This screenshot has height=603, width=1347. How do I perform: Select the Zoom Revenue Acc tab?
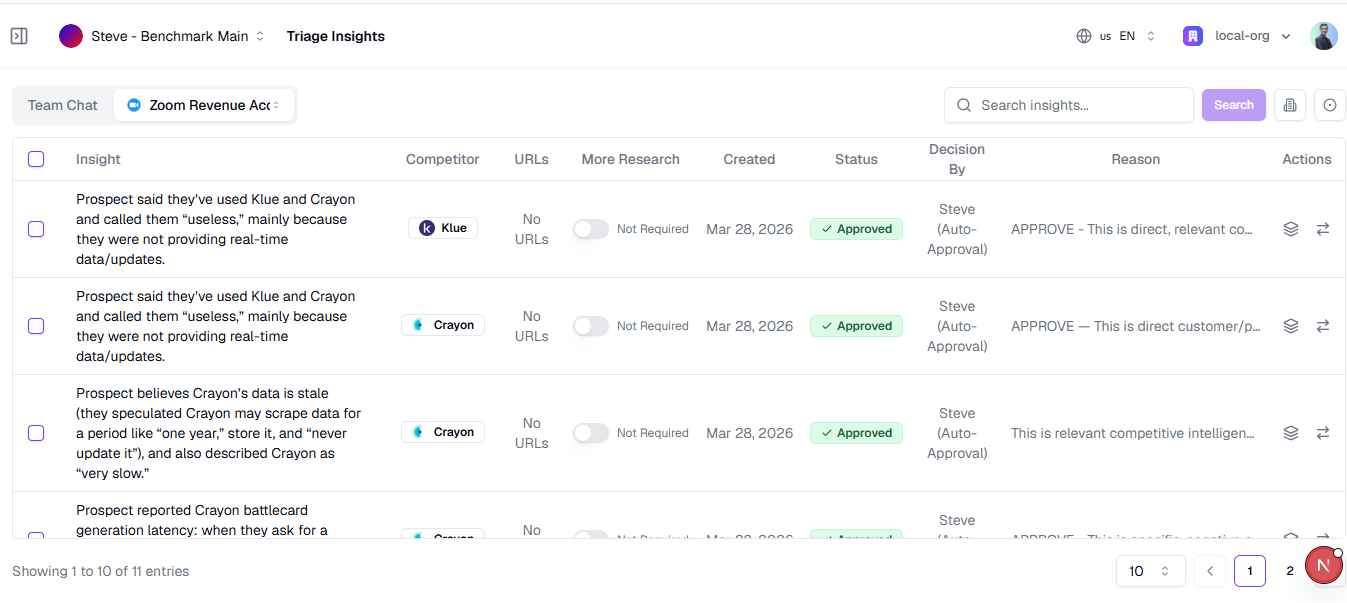pyautogui.click(x=204, y=105)
